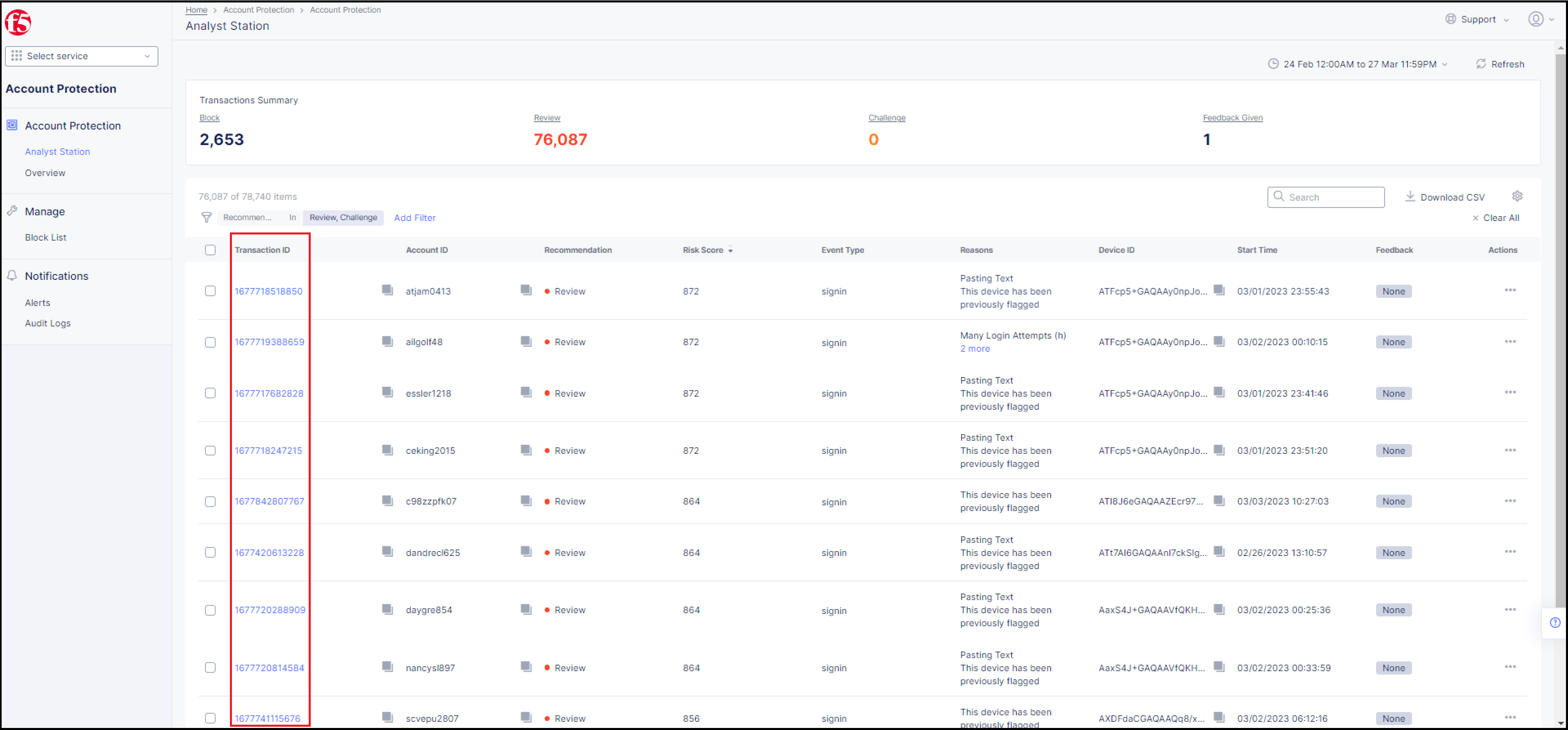Click Add Filter button
This screenshot has height=730, width=1568.
[414, 217]
